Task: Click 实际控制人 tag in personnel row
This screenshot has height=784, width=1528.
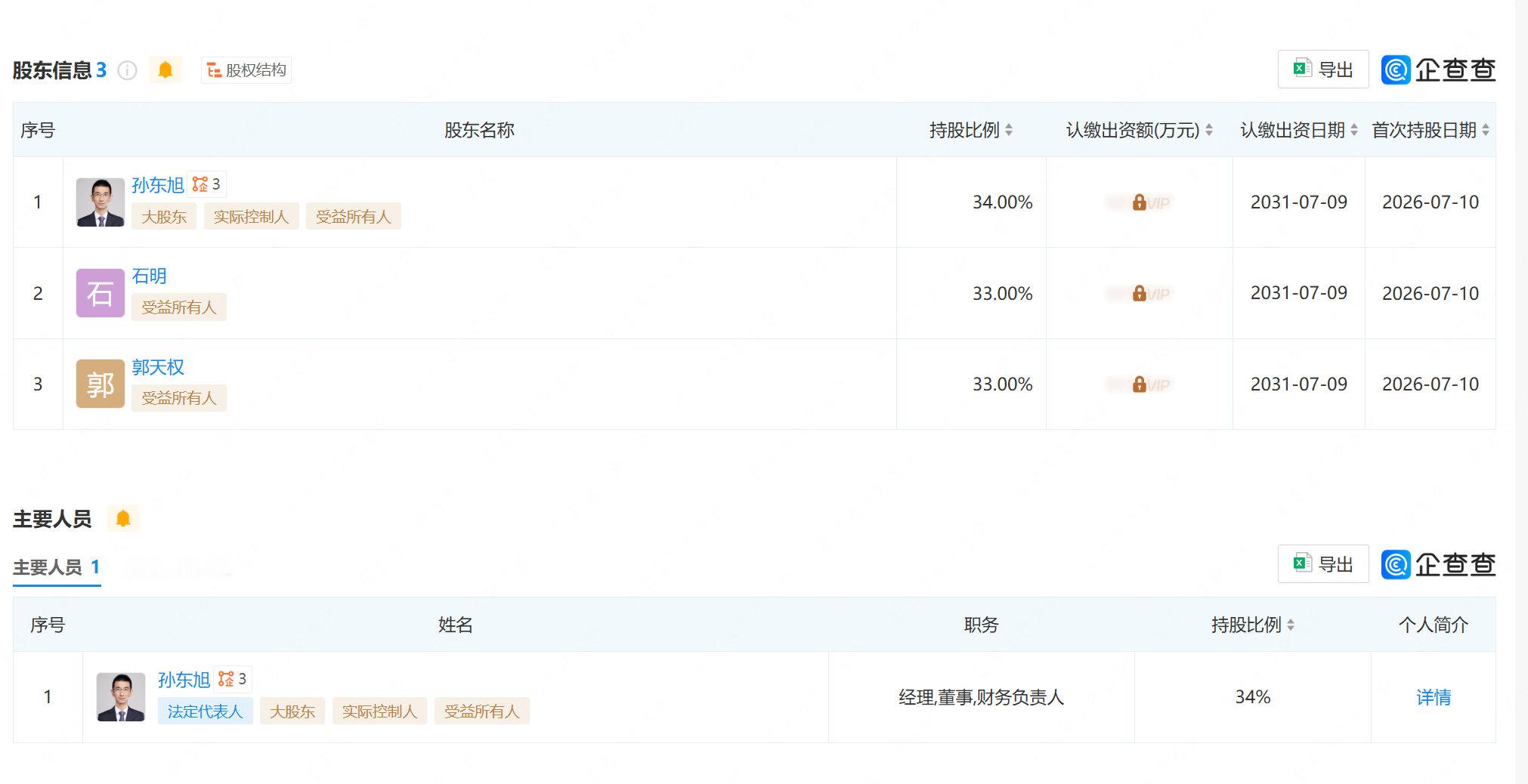Action: point(379,711)
